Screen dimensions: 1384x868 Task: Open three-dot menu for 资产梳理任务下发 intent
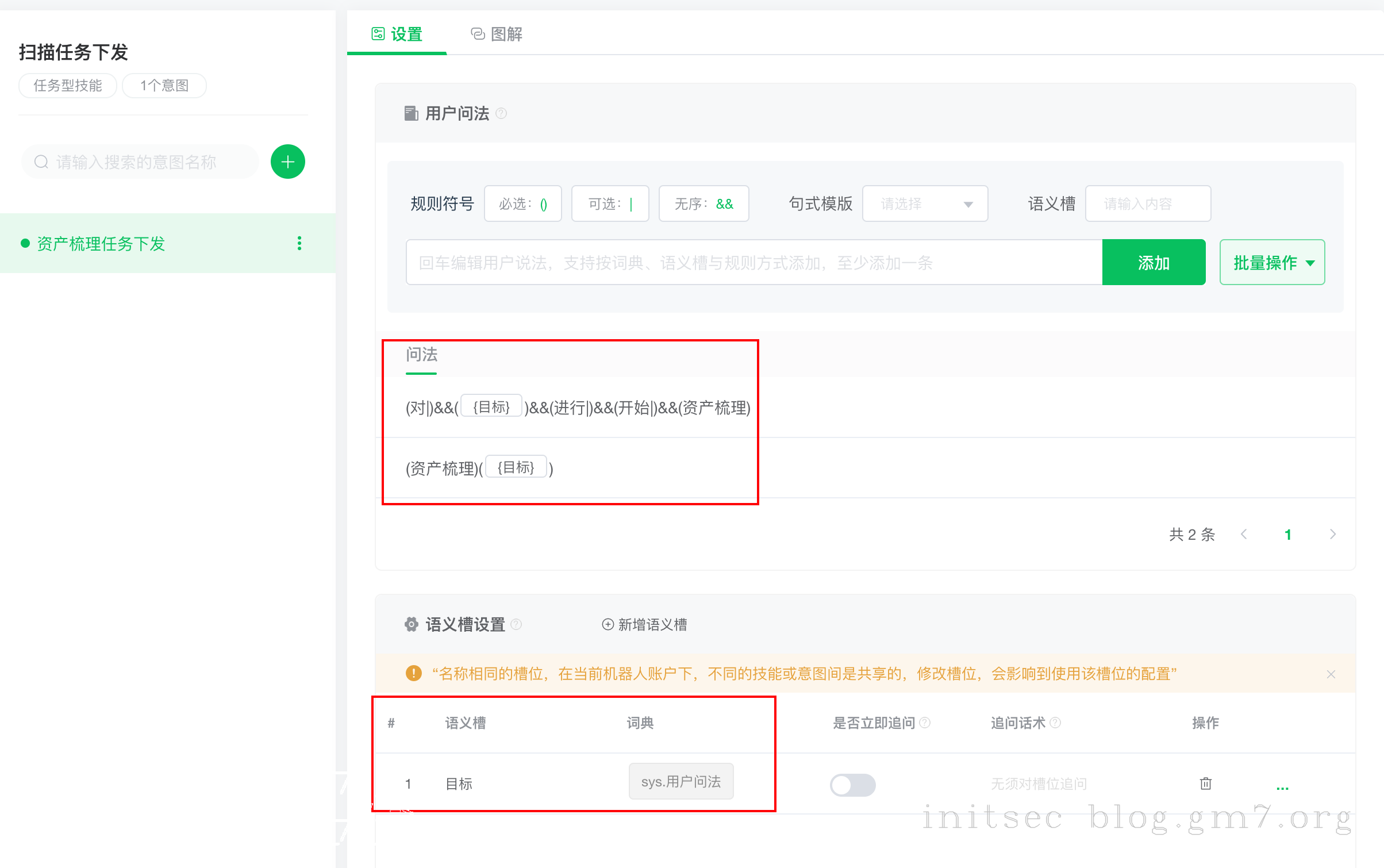[x=299, y=243]
